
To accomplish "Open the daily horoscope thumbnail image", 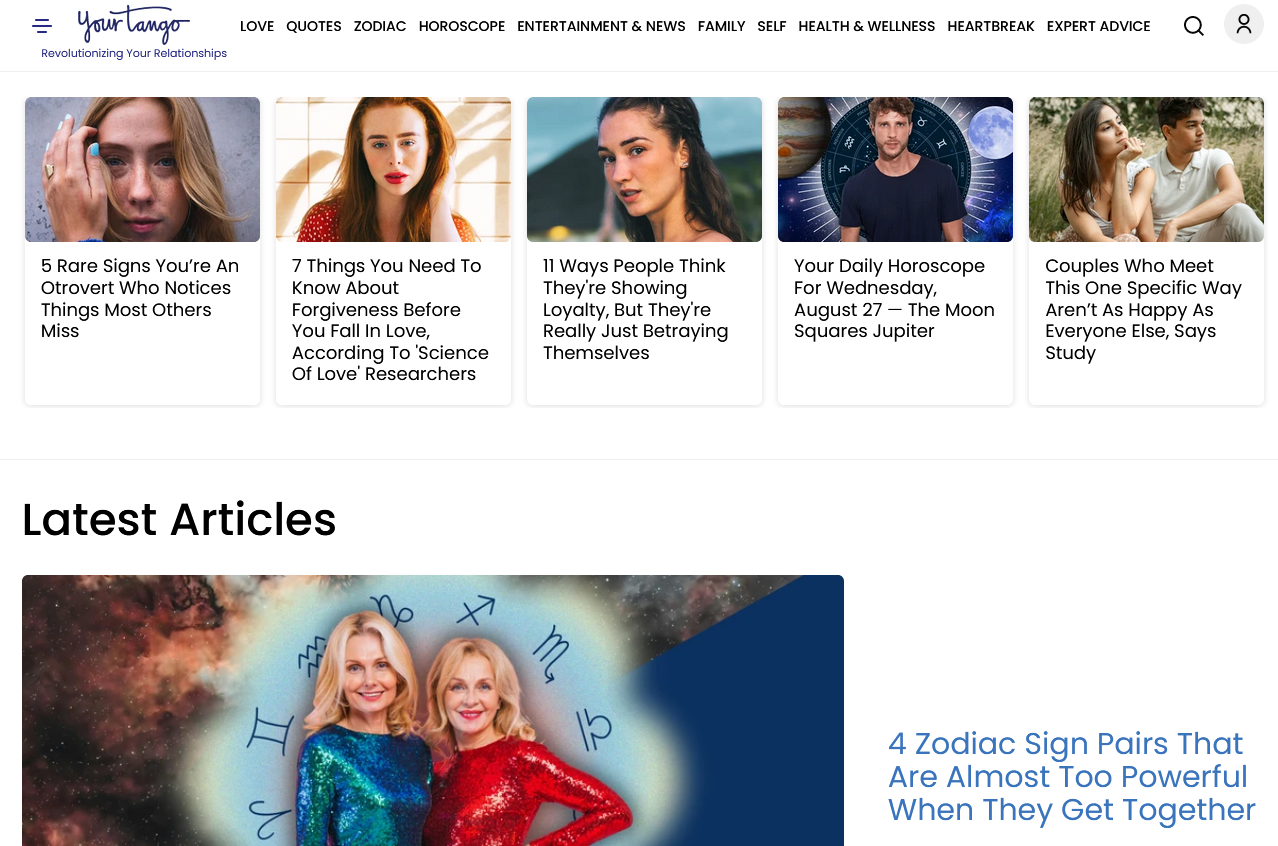I will [895, 169].
